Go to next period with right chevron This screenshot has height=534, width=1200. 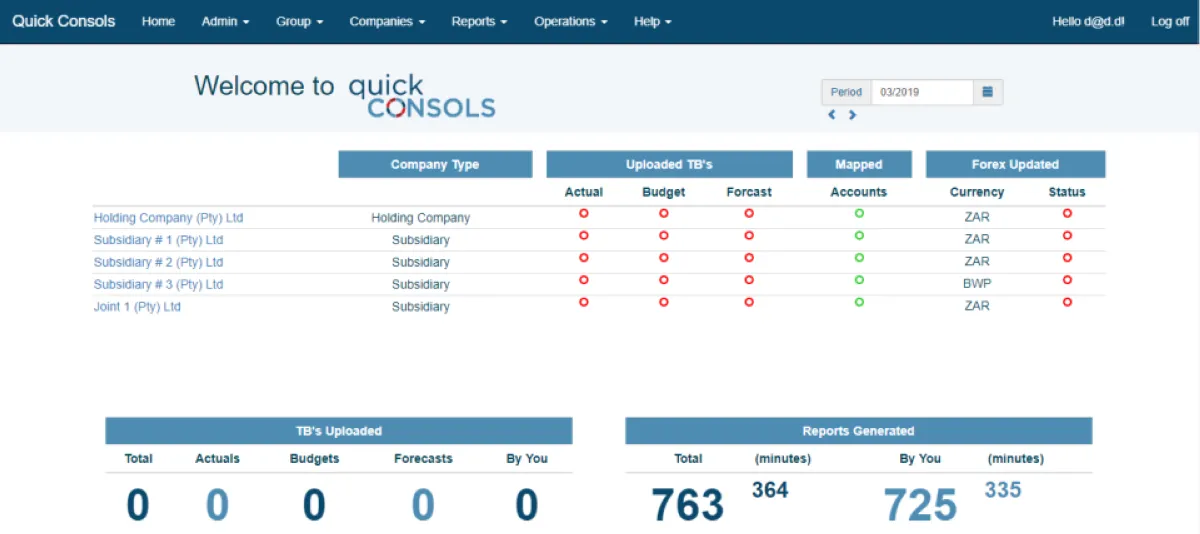click(x=852, y=115)
